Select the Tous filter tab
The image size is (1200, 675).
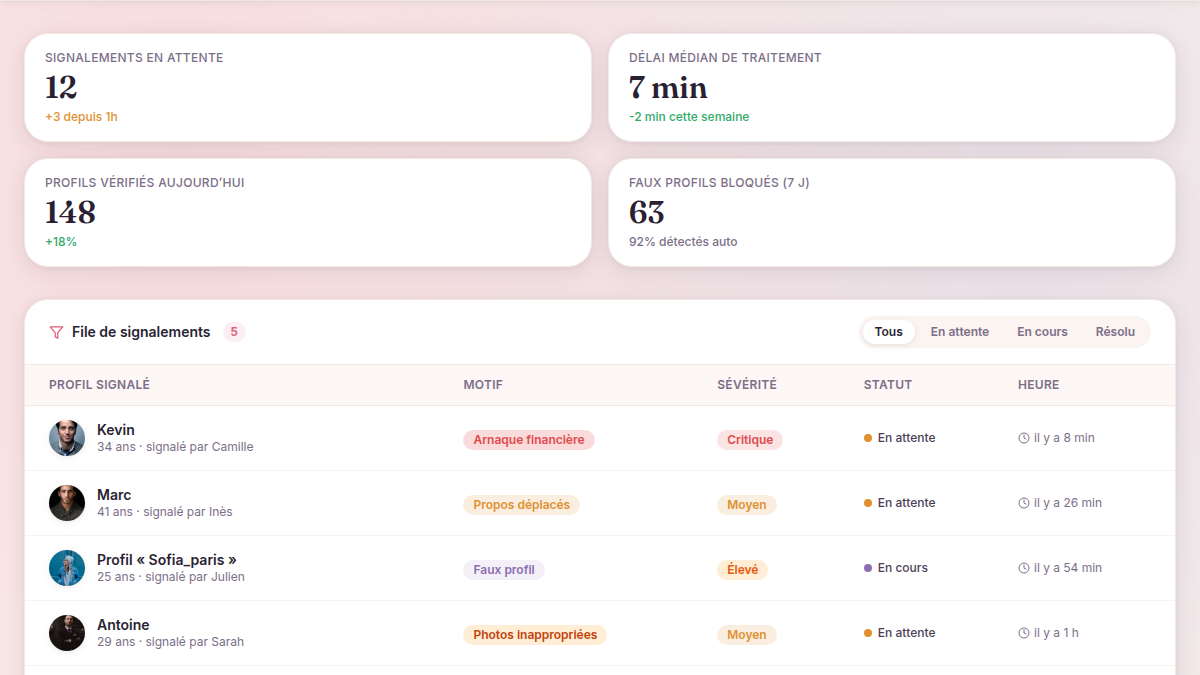pos(889,332)
